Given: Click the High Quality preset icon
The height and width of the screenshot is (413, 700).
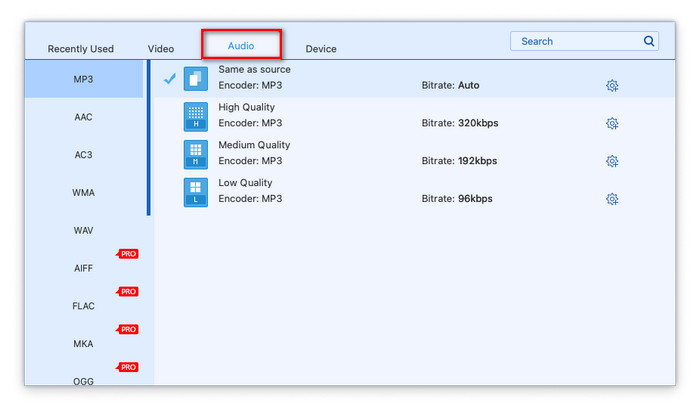Looking at the screenshot, I should pos(196,116).
